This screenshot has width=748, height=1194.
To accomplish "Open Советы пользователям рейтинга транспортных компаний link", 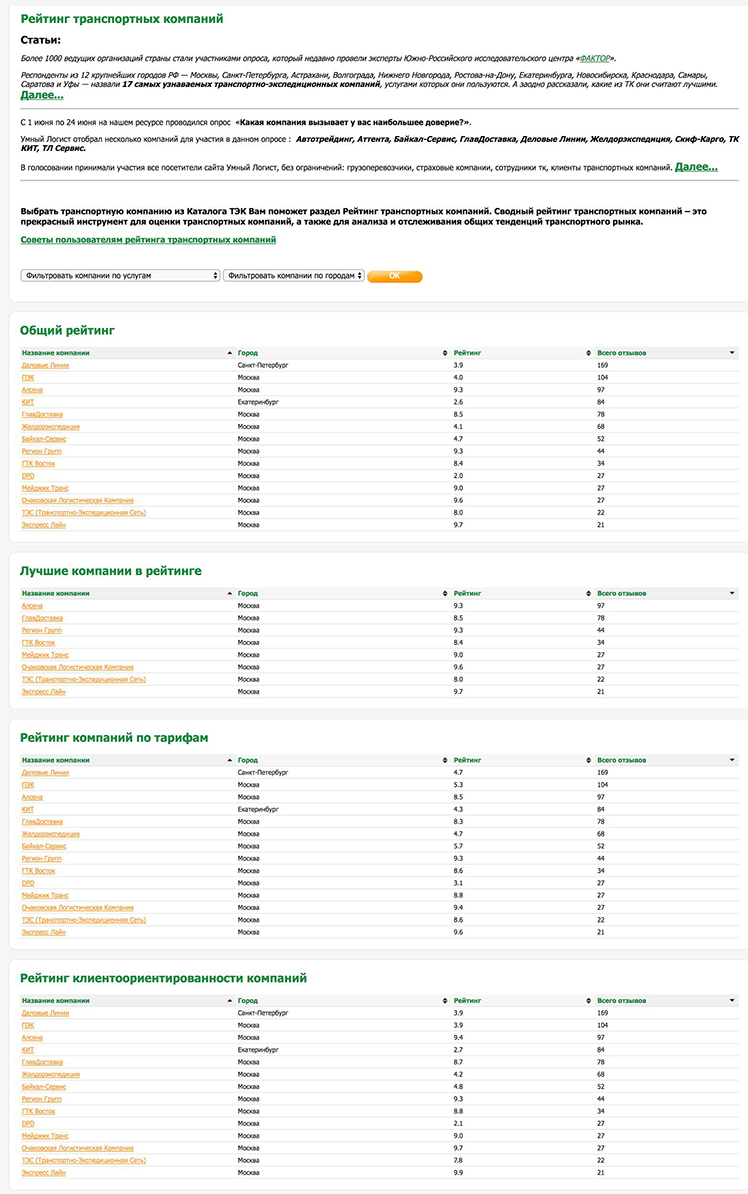I will pyautogui.click(x=149, y=240).
